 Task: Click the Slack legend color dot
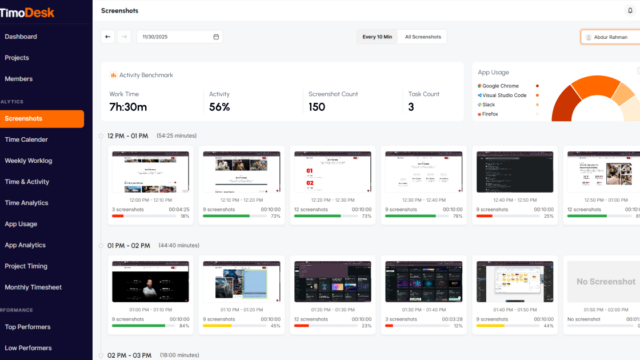click(537, 105)
